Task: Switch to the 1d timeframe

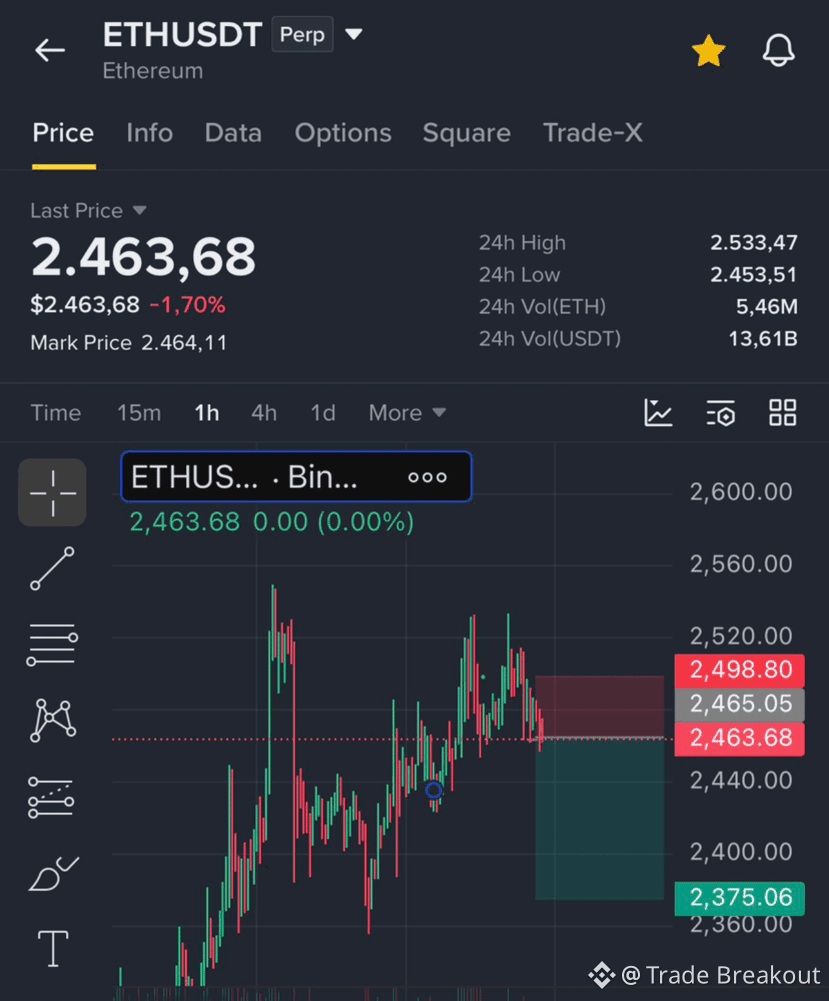Action: pyautogui.click(x=322, y=413)
